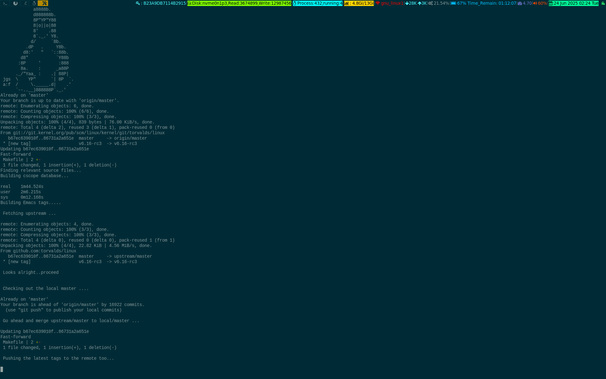
Task: Click the 'use git push to publish' hint
Action: pos(63,310)
